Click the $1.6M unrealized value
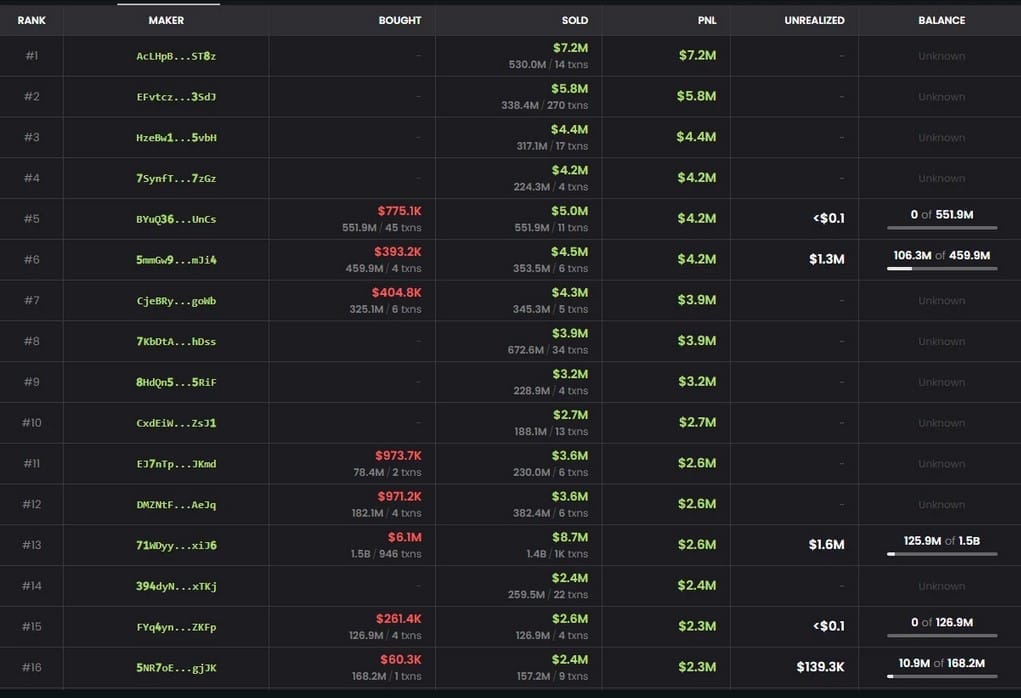This screenshot has height=698, width=1021. [826, 545]
